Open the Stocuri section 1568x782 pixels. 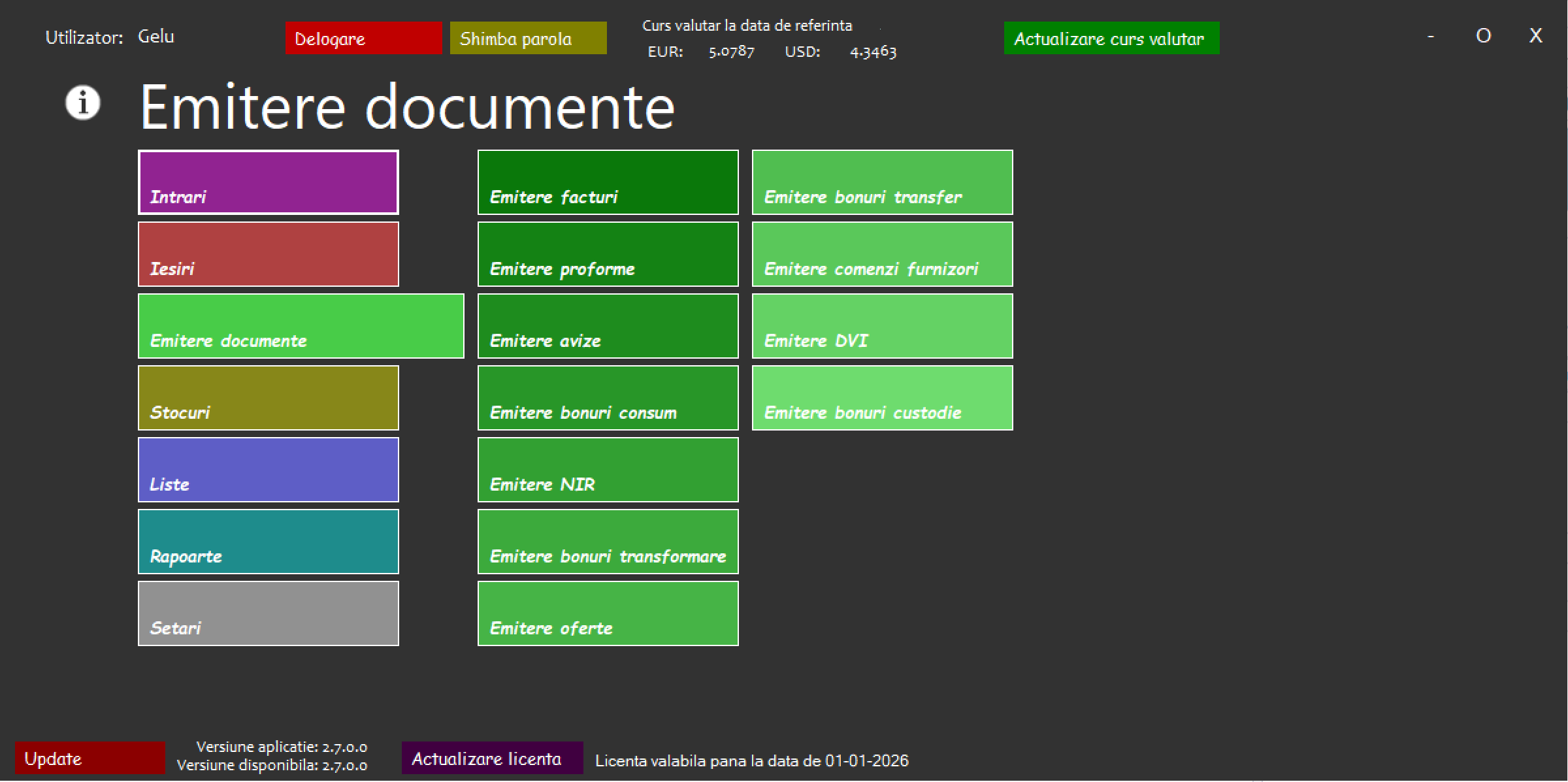267,398
